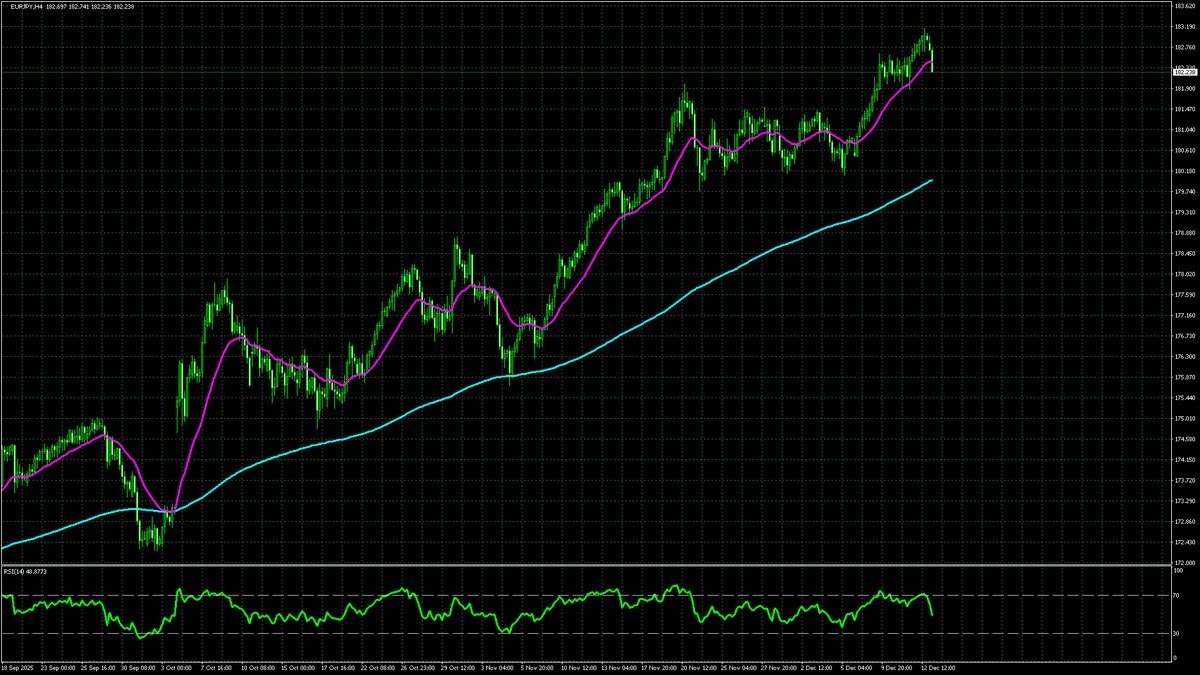Click the 177.160 price scale label
The width and height of the screenshot is (1200, 675).
pyautogui.click(x=1183, y=315)
